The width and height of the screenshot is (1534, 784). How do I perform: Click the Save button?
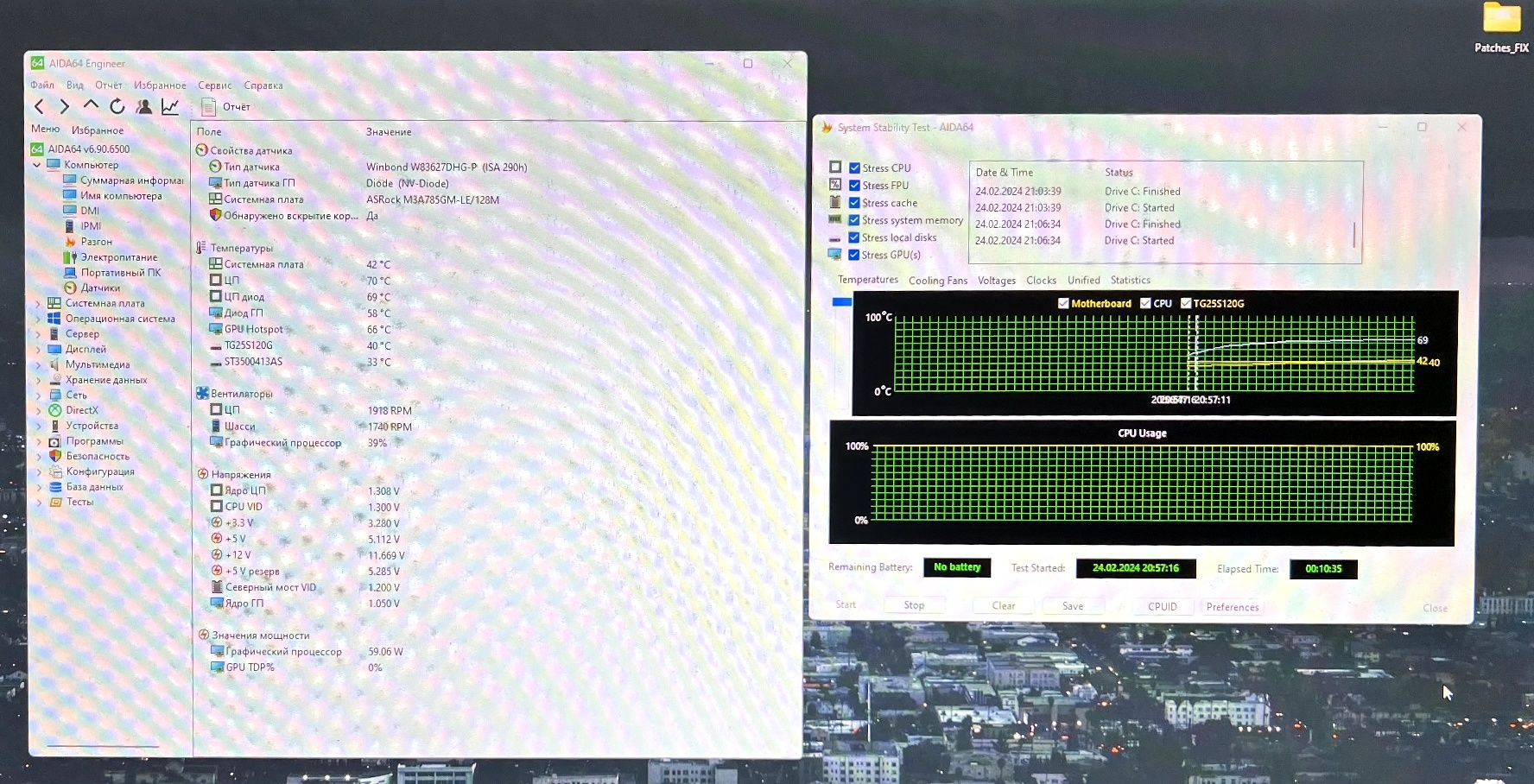(1073, 606)
